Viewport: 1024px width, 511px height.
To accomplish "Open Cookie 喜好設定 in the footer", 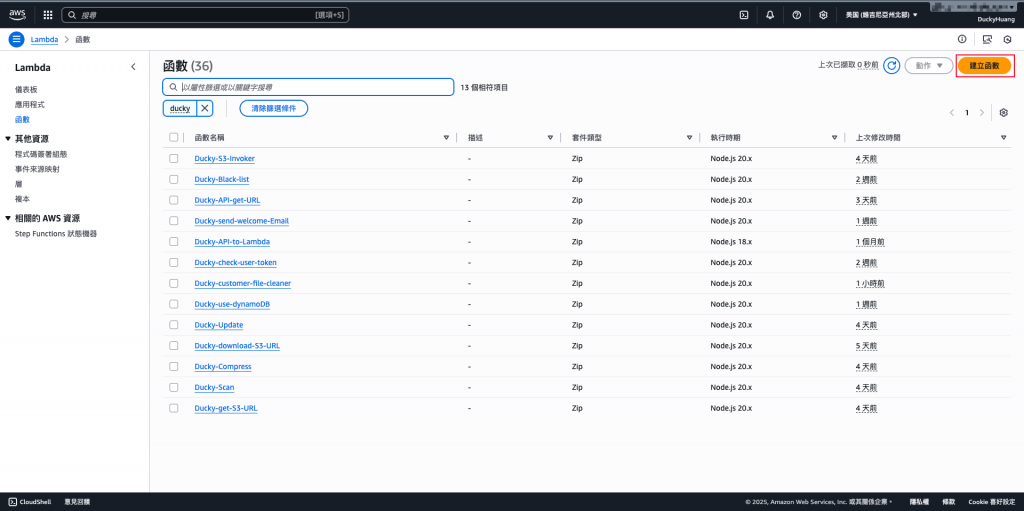I will pyautogui.click(x=992, y=502).
